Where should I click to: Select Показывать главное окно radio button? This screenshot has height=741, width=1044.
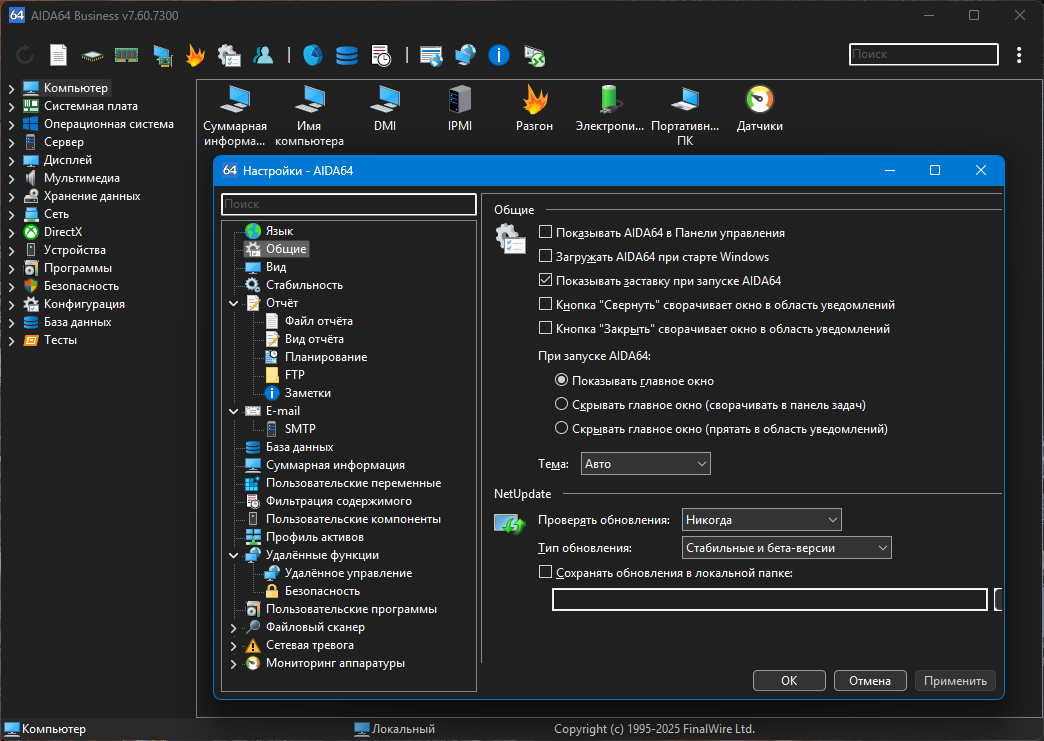tap(561, 380)
